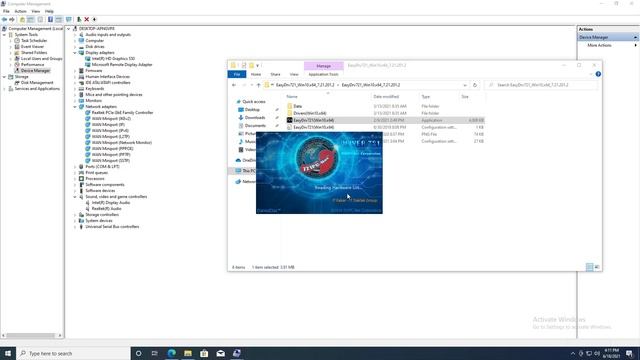Open the File menu in Computer Management
640x360 pixels.
click(x=6, y=11)
